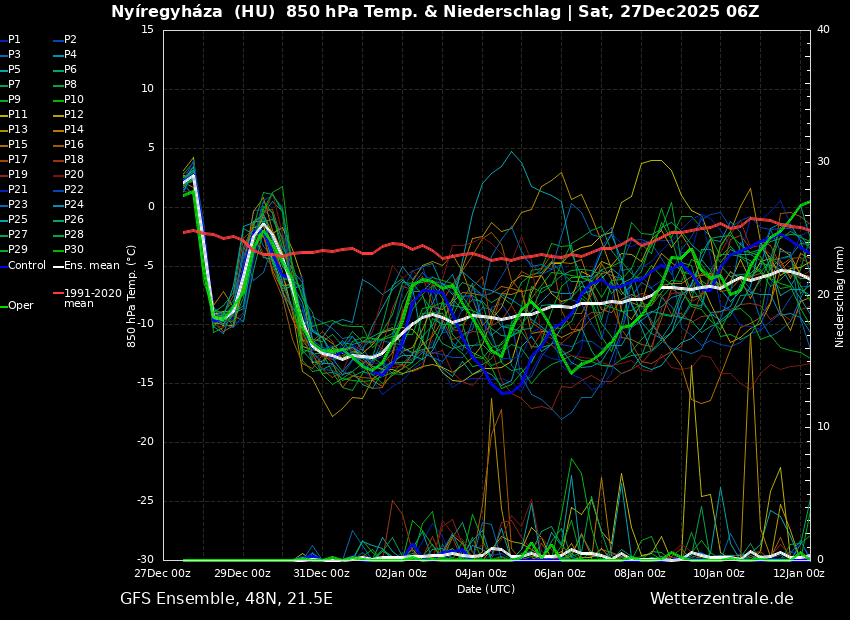The height and width of the screenshot is (620, 850).
Task: Select the Oper legend entry
Action: pyautogui.click(x=20, y=306)
